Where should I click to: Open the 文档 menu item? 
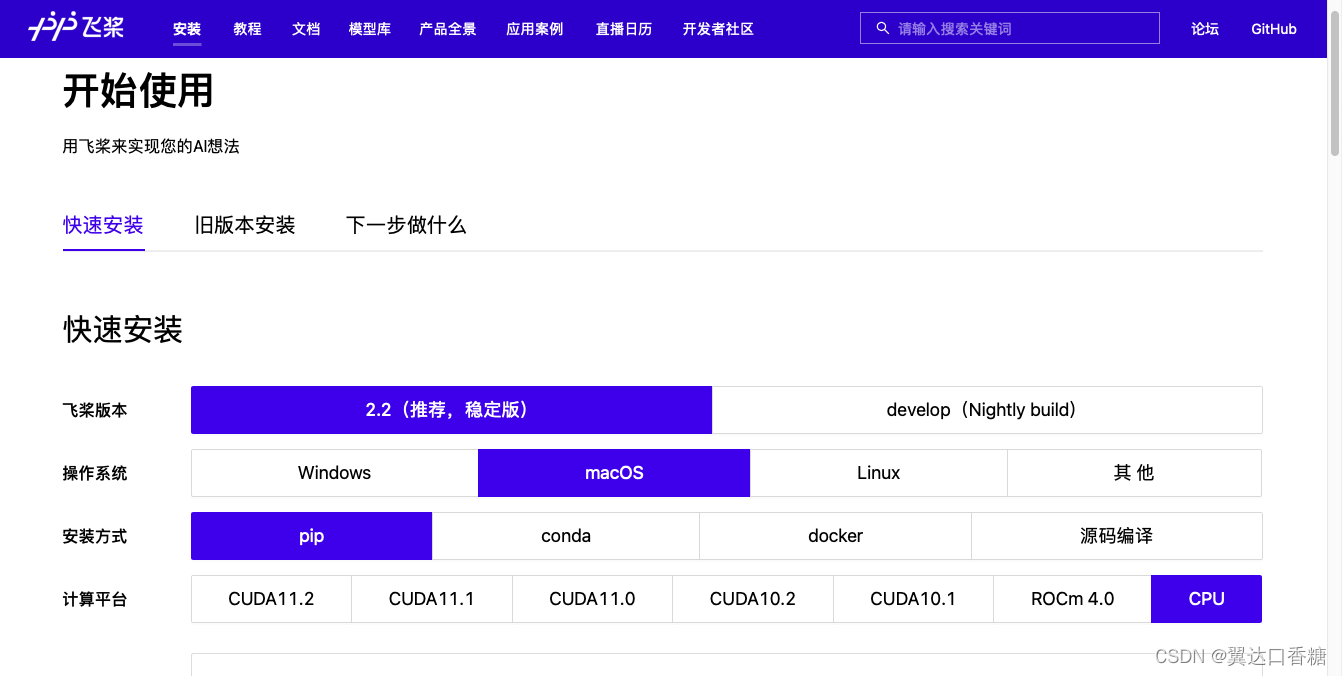pyautogui.click(x=306, y=29)
